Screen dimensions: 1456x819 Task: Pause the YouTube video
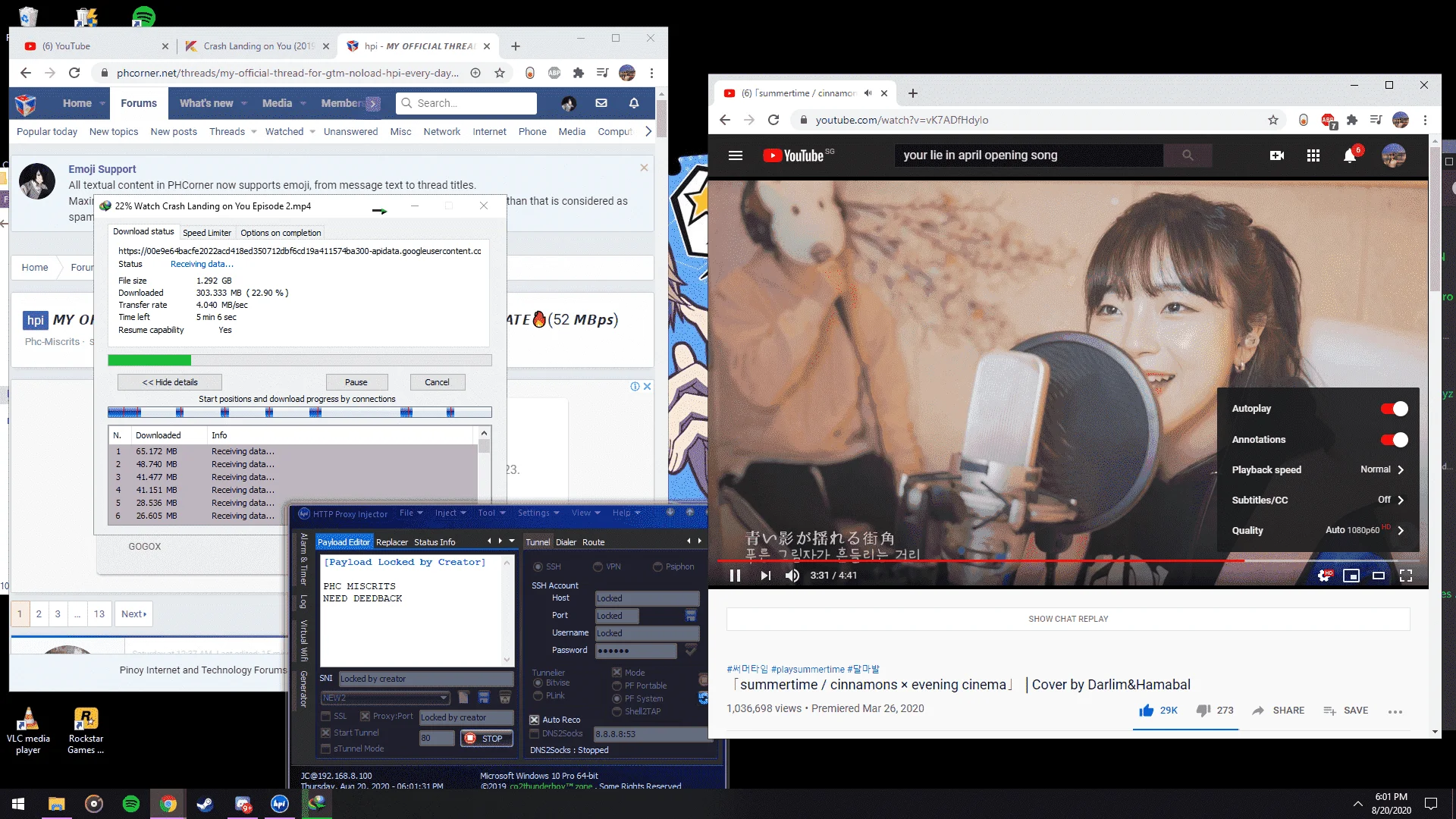pyautogui.click(x=735, y=576)
